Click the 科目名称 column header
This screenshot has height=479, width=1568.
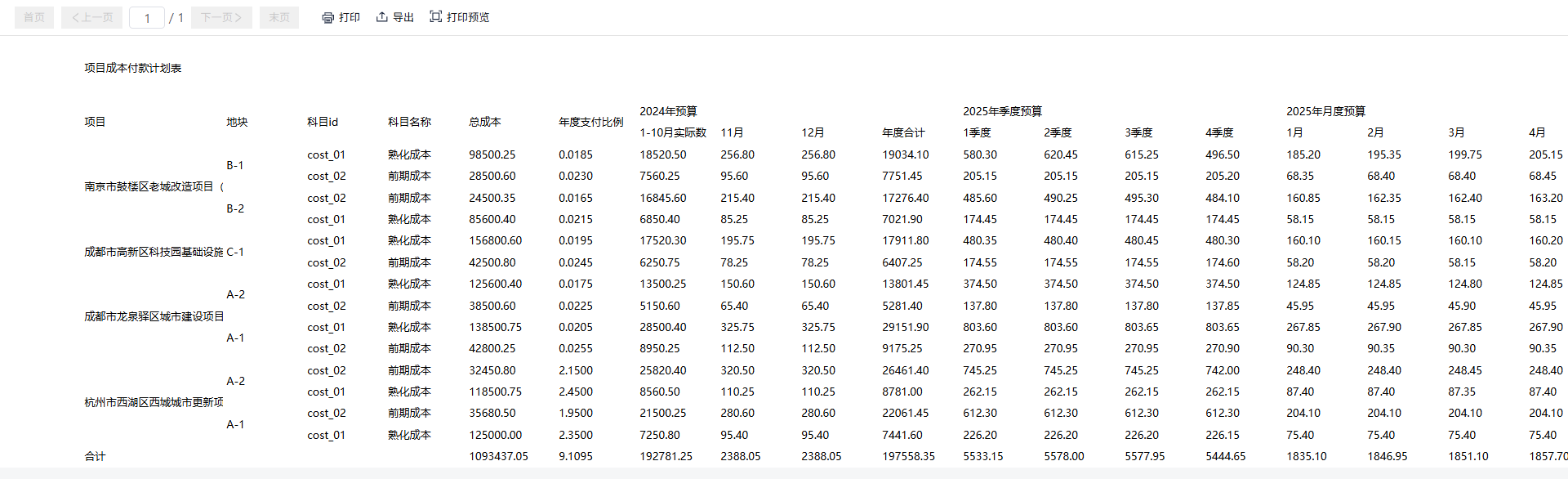point(409,122)
